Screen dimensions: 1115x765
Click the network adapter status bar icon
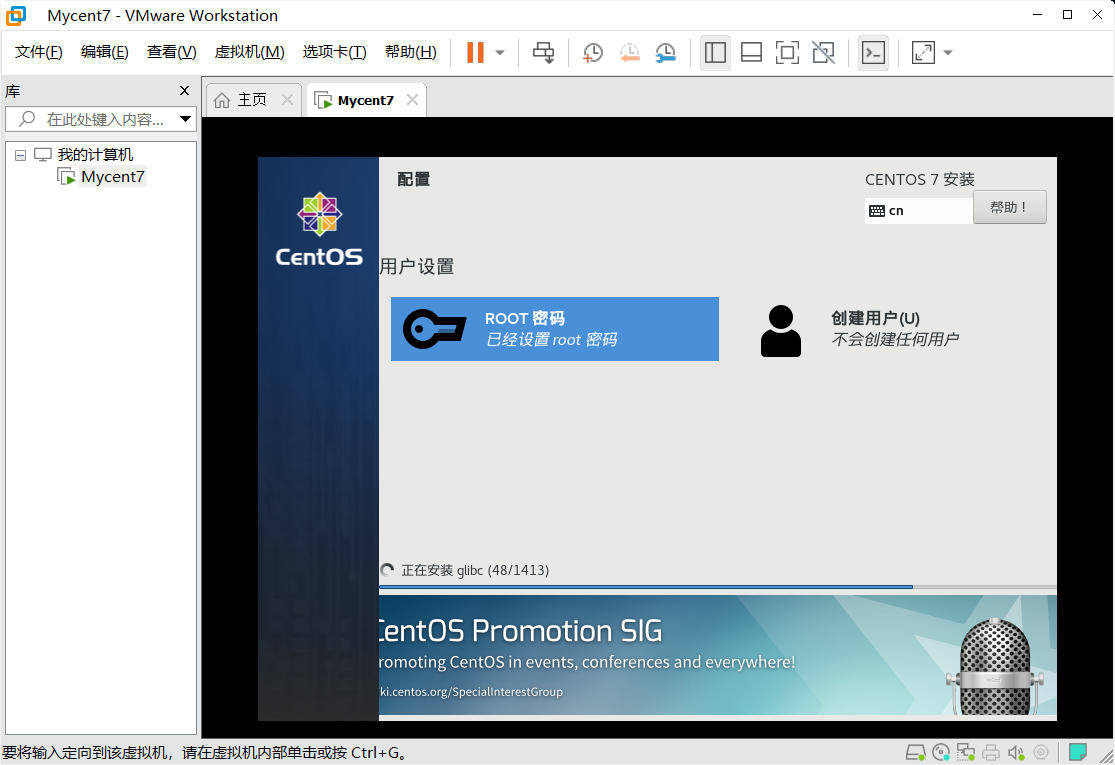coord(966,752)
